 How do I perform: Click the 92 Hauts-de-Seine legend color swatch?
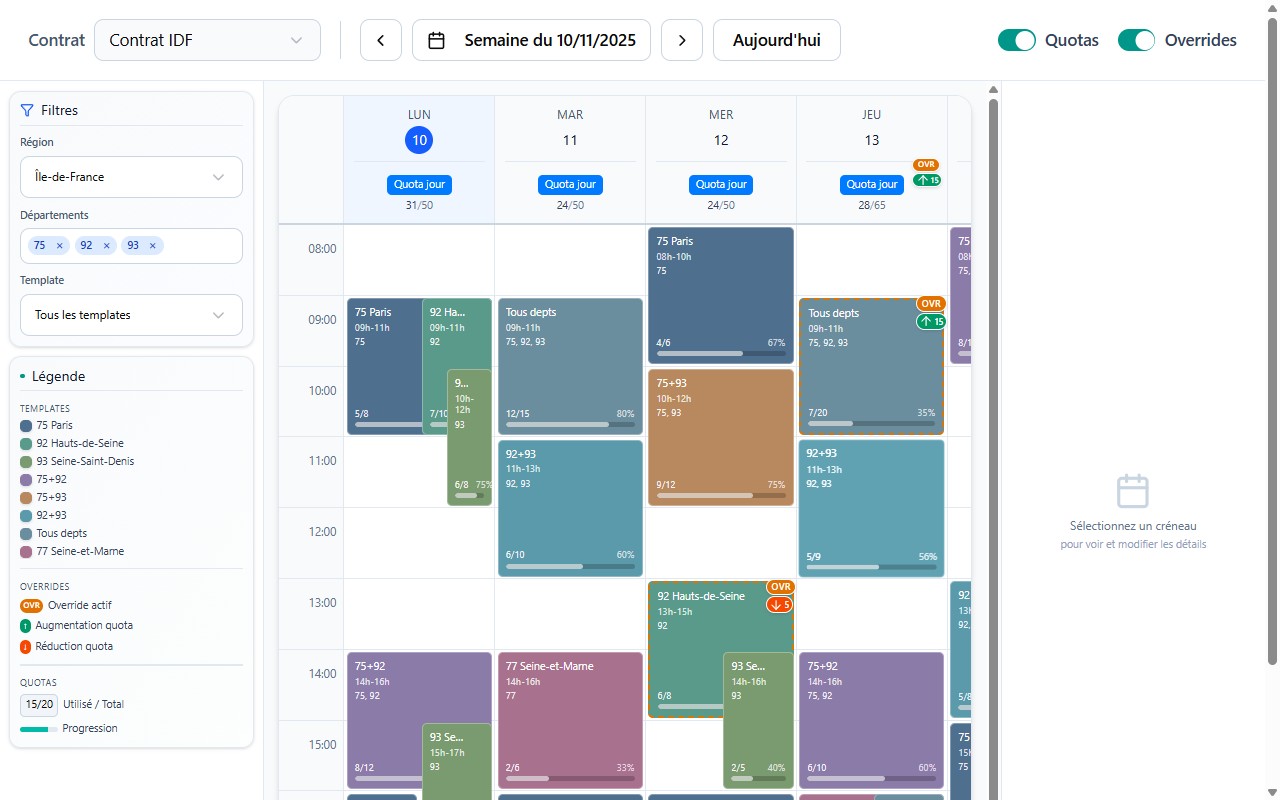tap(26, 443)
